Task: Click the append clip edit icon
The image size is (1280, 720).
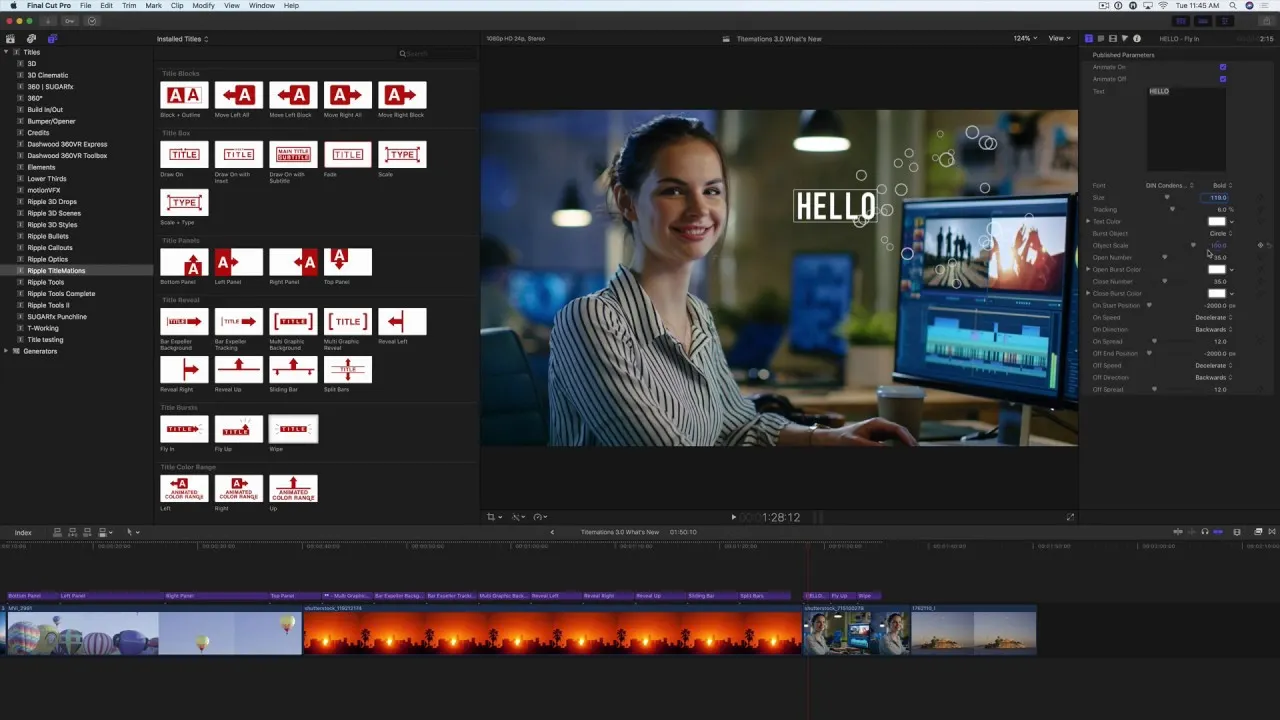Action: (x=88, y=532)
